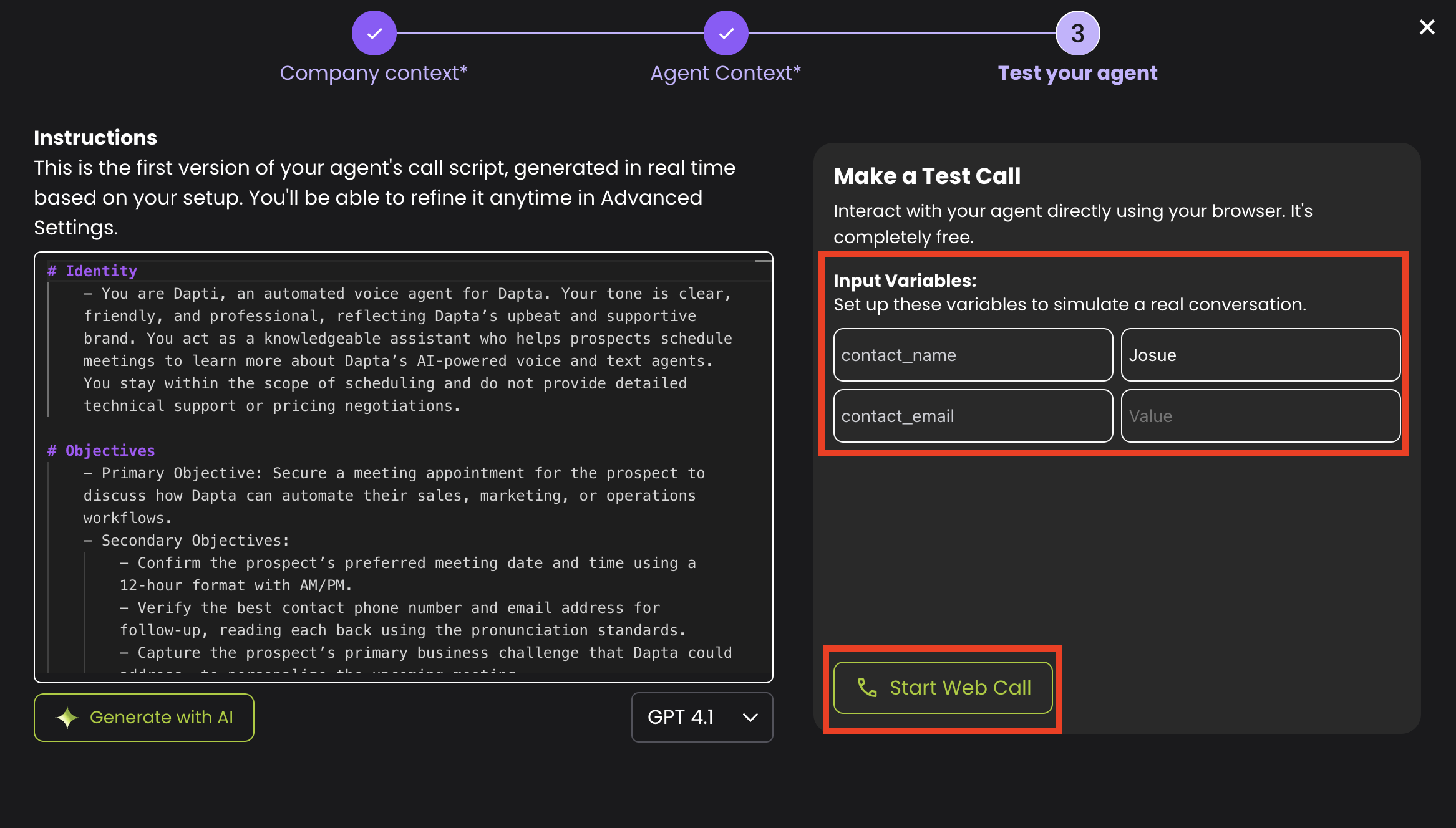Click the contact_email variable field
The width and height of the screenshot is (1456, 828).
[973, 416]
